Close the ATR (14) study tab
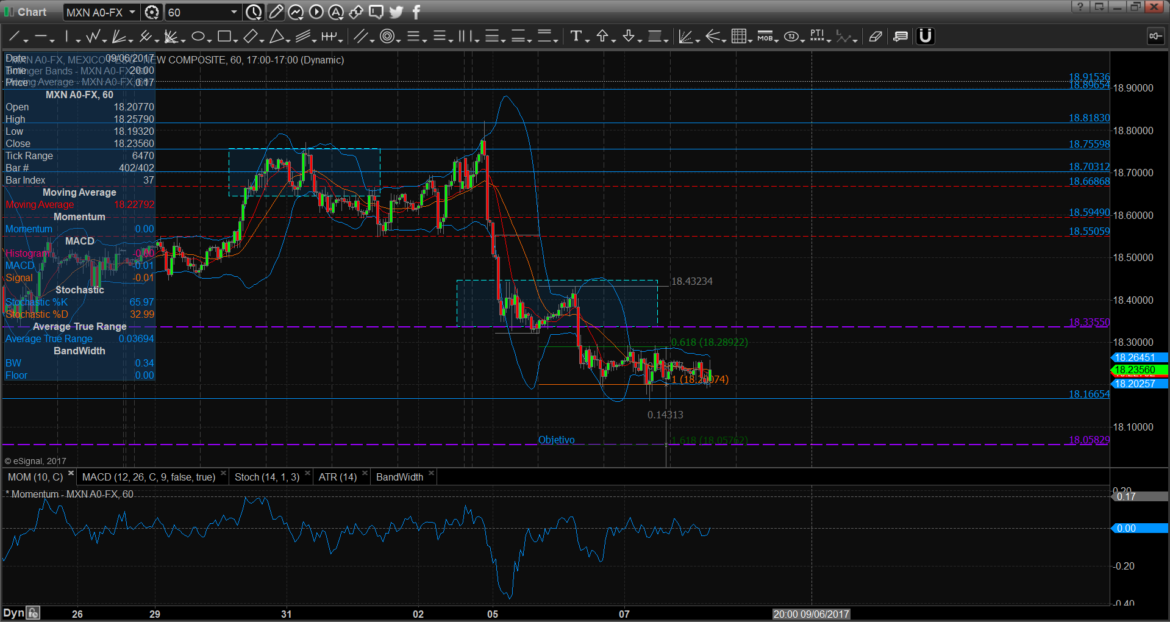This screenshot has height=622, width=1170. (365, 473)
